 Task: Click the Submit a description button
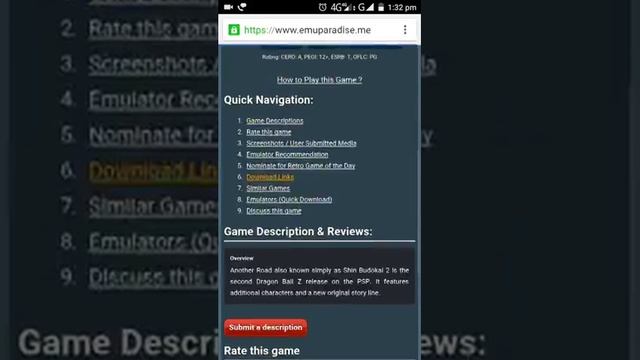pos(265,328)
